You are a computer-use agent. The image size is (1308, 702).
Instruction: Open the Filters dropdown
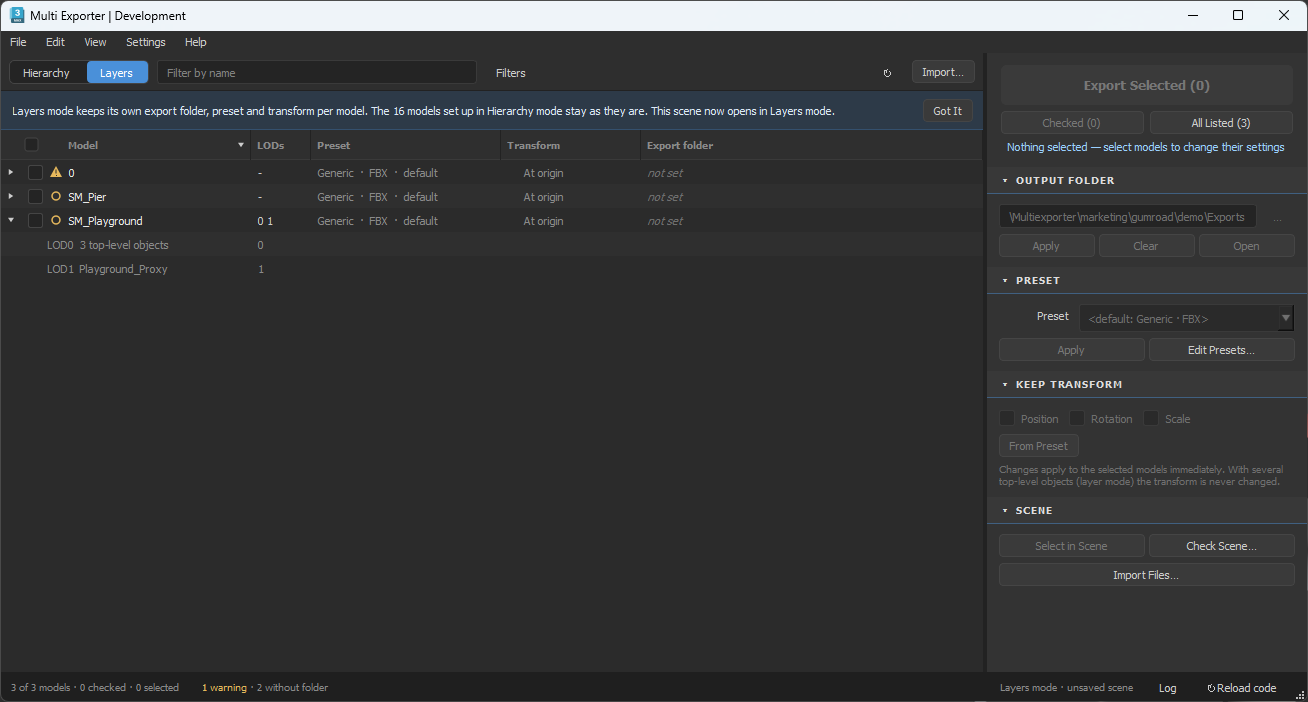point(510,73)
